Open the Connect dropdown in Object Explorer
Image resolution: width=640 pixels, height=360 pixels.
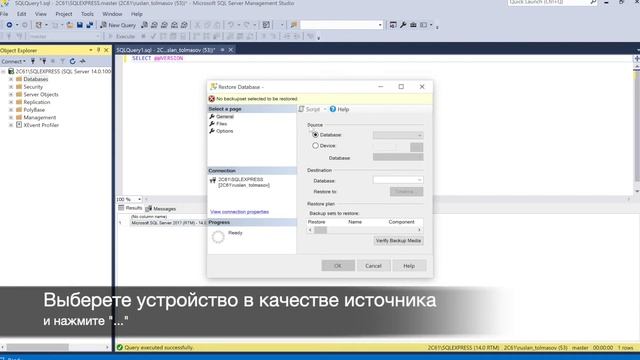pos(13,61)
